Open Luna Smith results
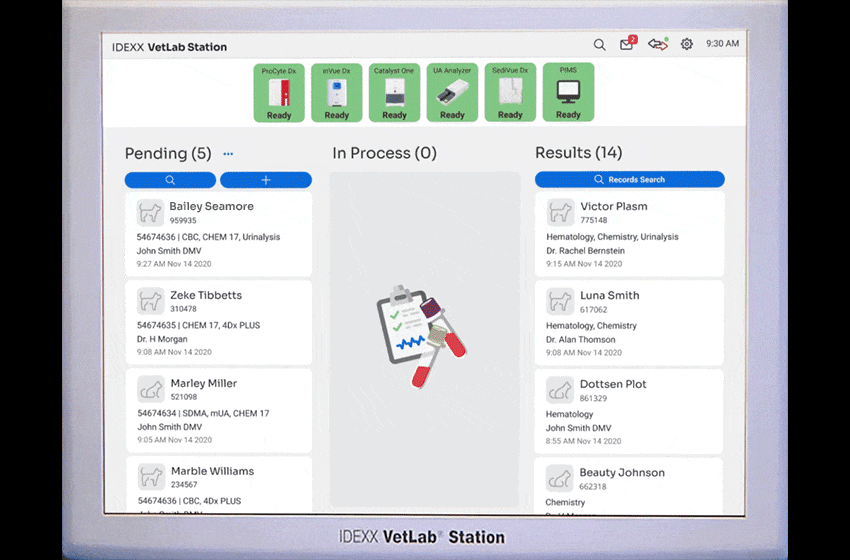This screenshot has width=850, height=560. click(x=629, y=323)
